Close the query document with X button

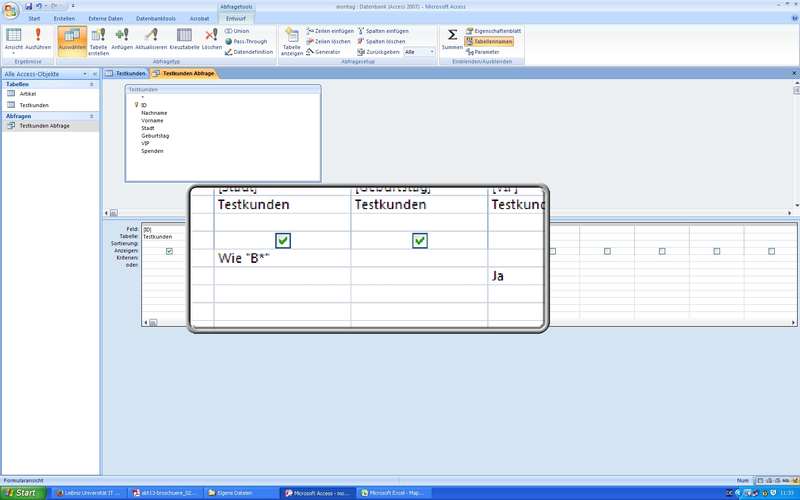coord(794,73)
